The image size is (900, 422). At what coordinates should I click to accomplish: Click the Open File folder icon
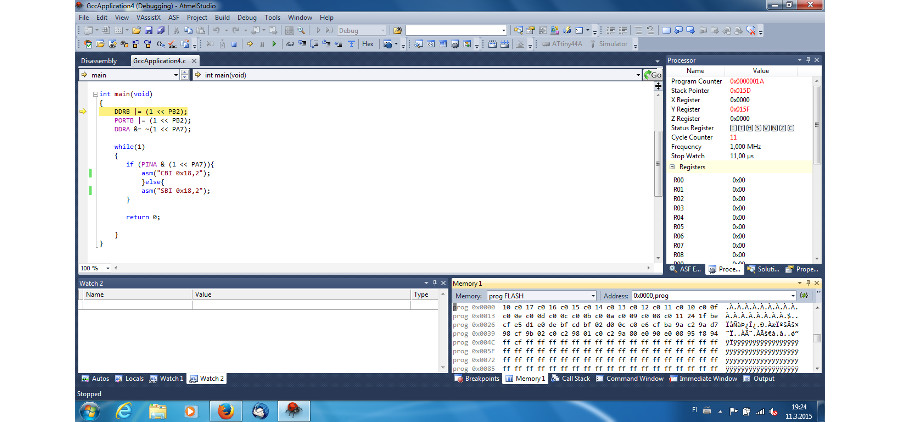click(x=136, y=30)
